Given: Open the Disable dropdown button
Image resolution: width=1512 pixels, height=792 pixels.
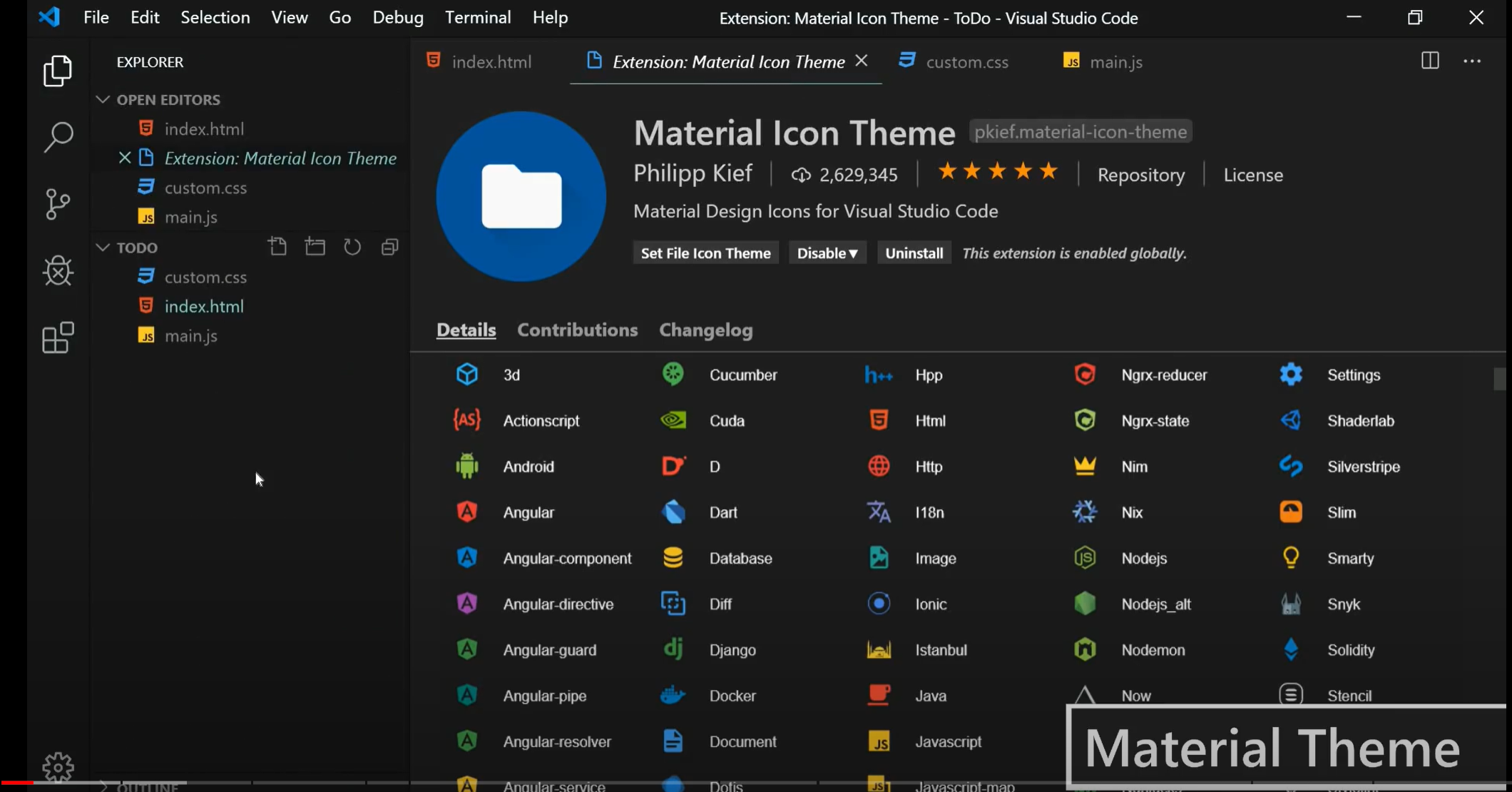Looking at the screenshot, I should (827, 253).
